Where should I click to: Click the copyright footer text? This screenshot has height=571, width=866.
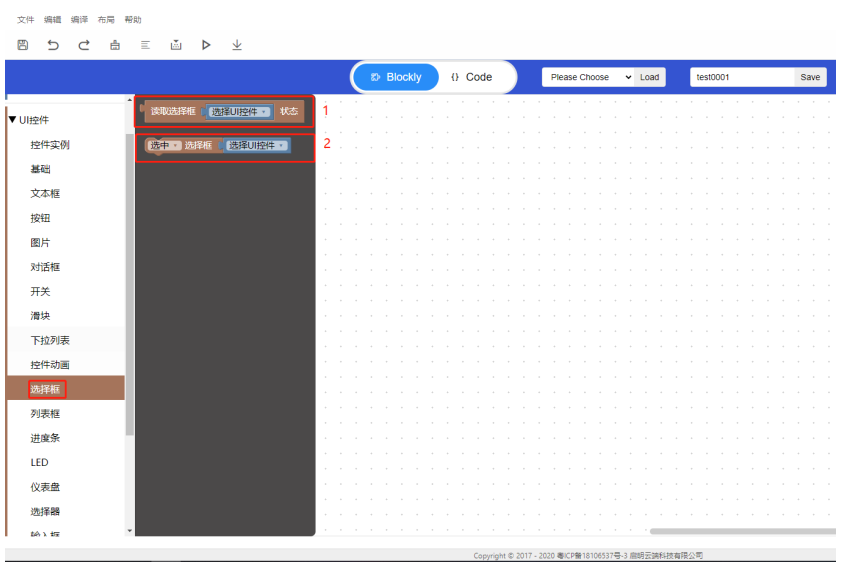588,556
